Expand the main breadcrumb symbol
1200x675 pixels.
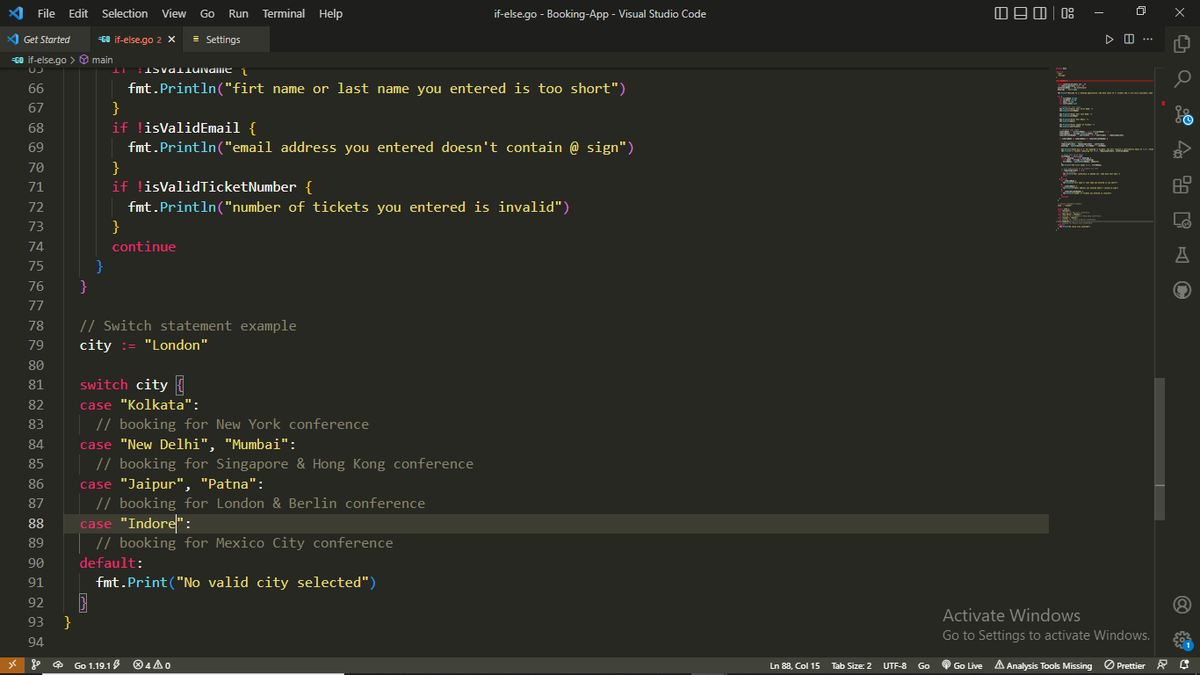101,59
